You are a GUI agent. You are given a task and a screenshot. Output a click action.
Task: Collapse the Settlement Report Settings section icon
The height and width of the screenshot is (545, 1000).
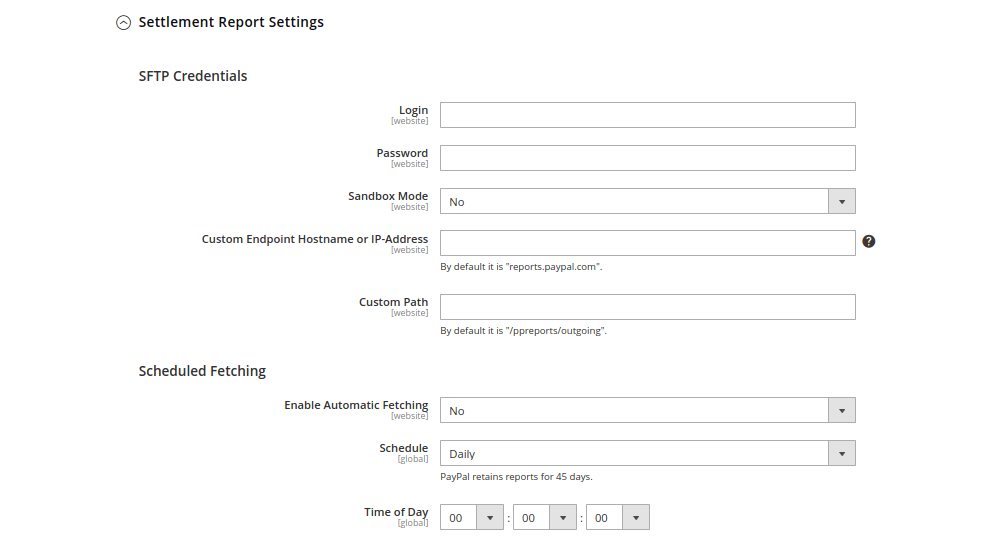[123, 22]
